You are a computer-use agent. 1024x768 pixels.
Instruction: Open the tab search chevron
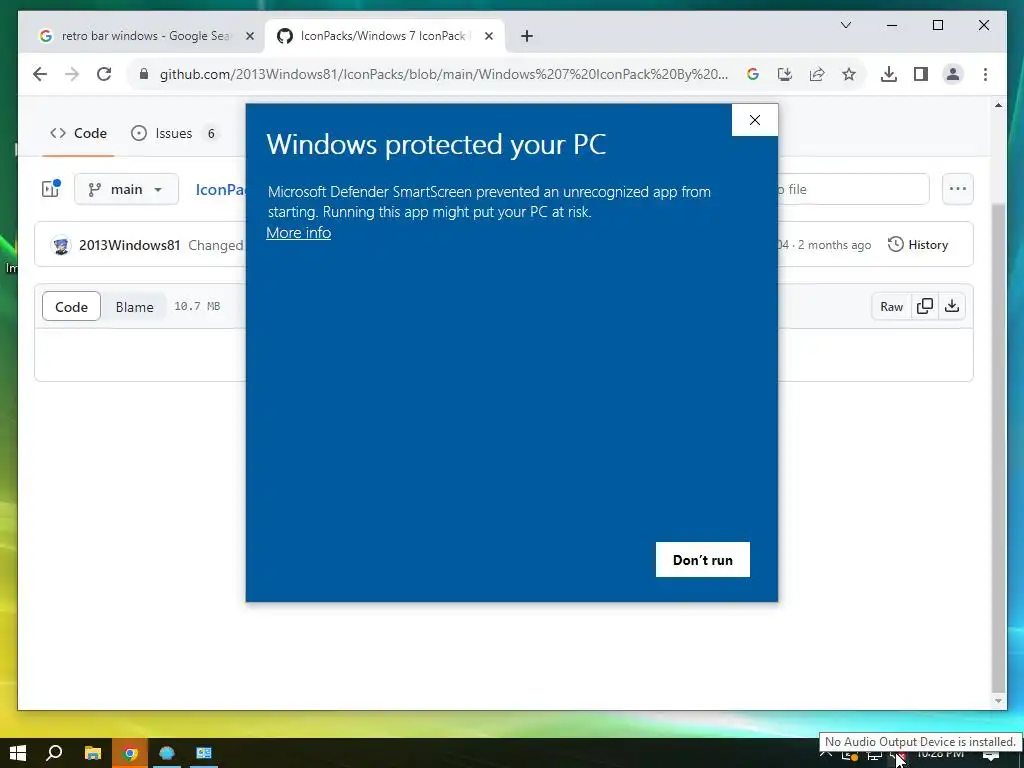coord(846,25)
